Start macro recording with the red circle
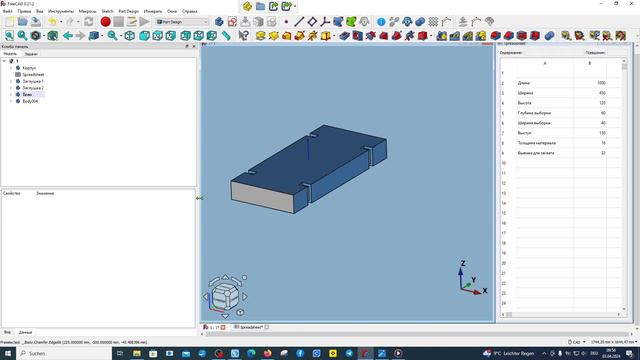 click(105, 22)
